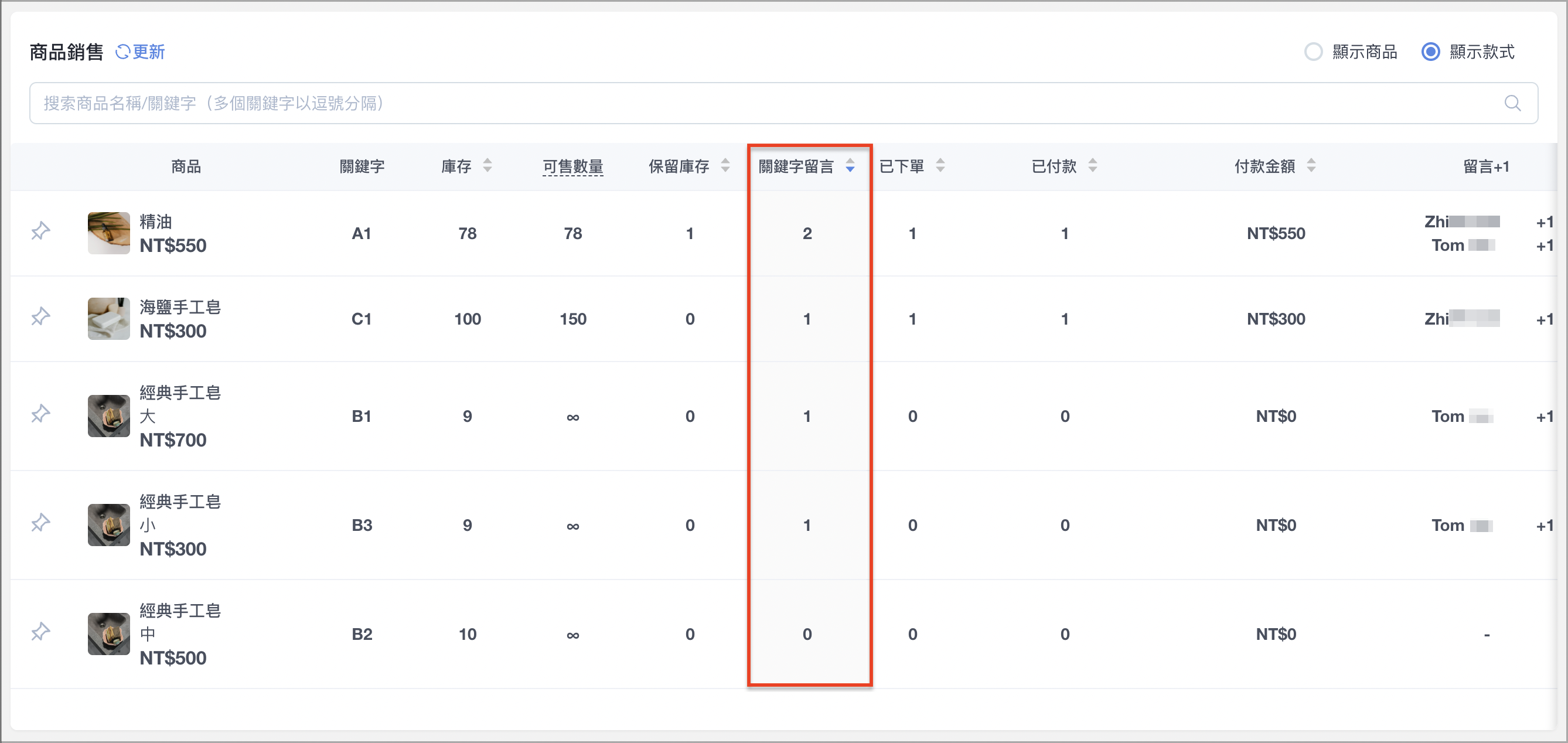The width and height of the screenshot is (1568, 743).
Task: Click the 商品銷售 section title
Action: click(x=66, y=52)
